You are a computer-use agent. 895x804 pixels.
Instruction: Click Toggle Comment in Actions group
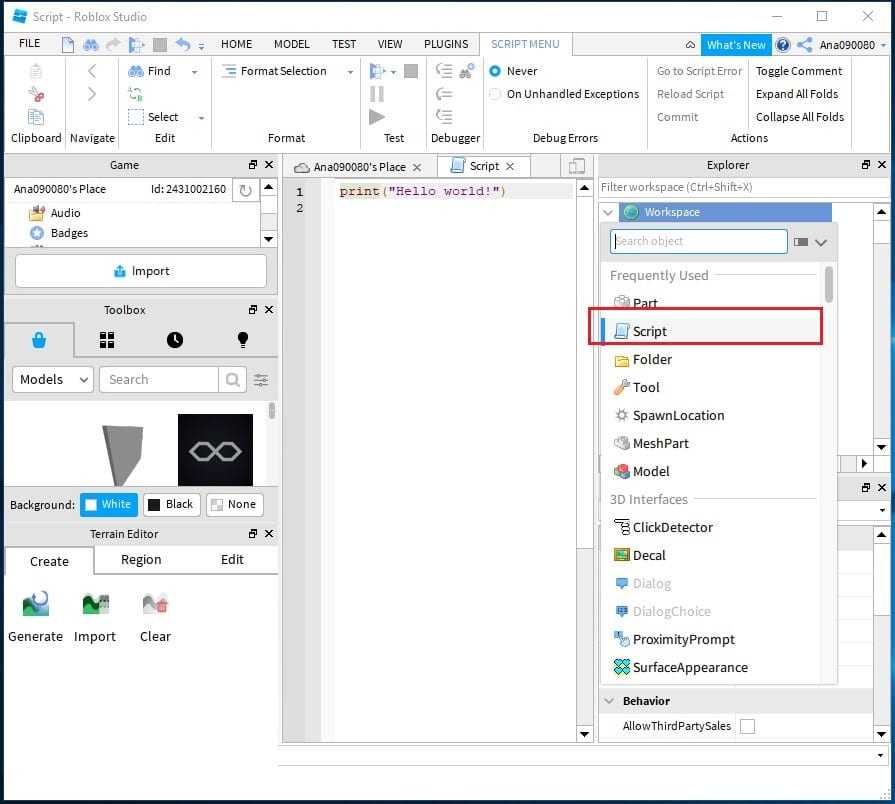point(798,71)
